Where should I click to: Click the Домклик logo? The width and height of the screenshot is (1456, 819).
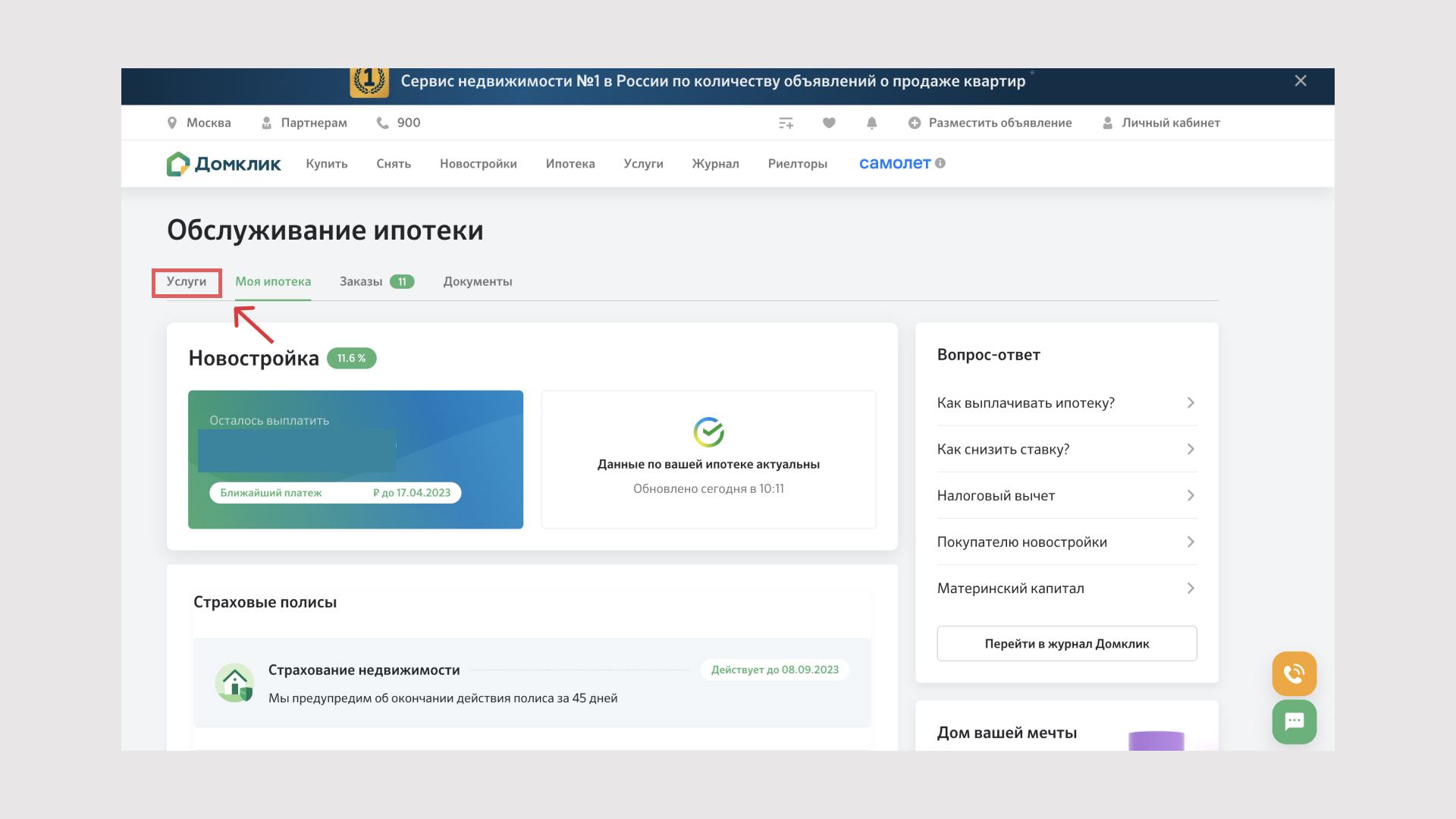coord(224,164)
